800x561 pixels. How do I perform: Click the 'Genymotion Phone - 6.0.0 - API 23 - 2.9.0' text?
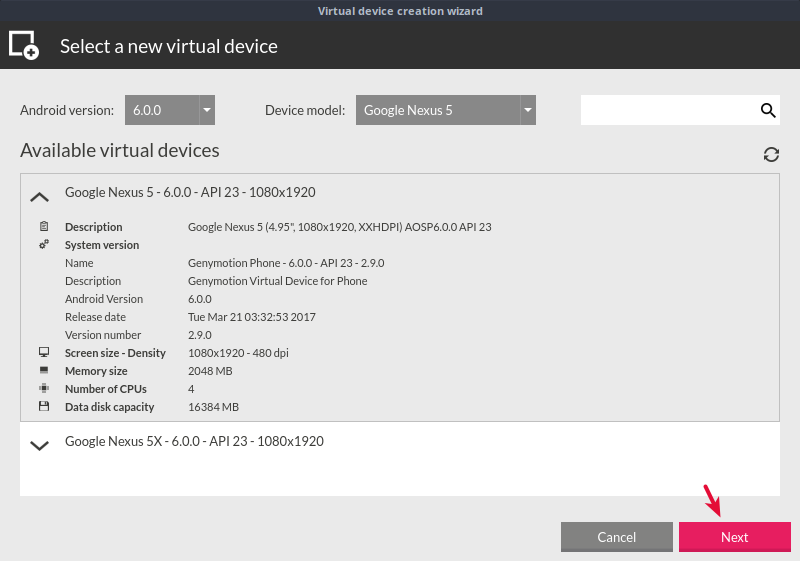coord(286,263)
